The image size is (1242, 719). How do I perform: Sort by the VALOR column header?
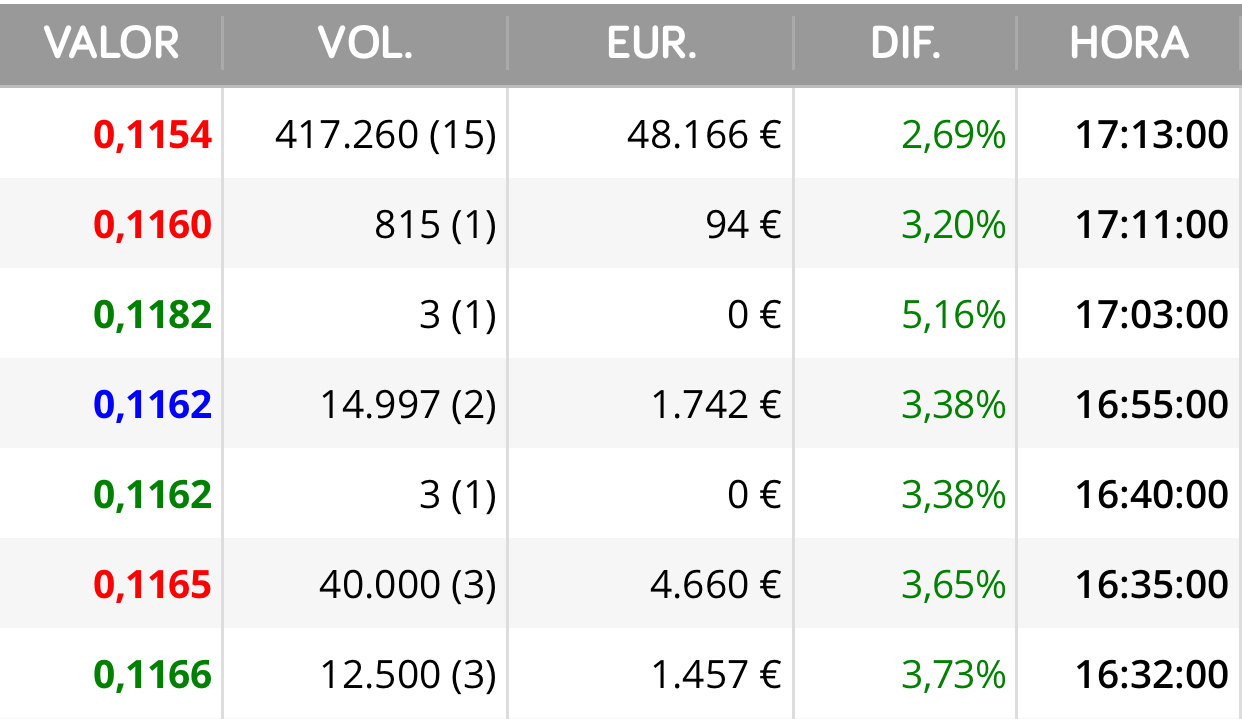point(111,43)
